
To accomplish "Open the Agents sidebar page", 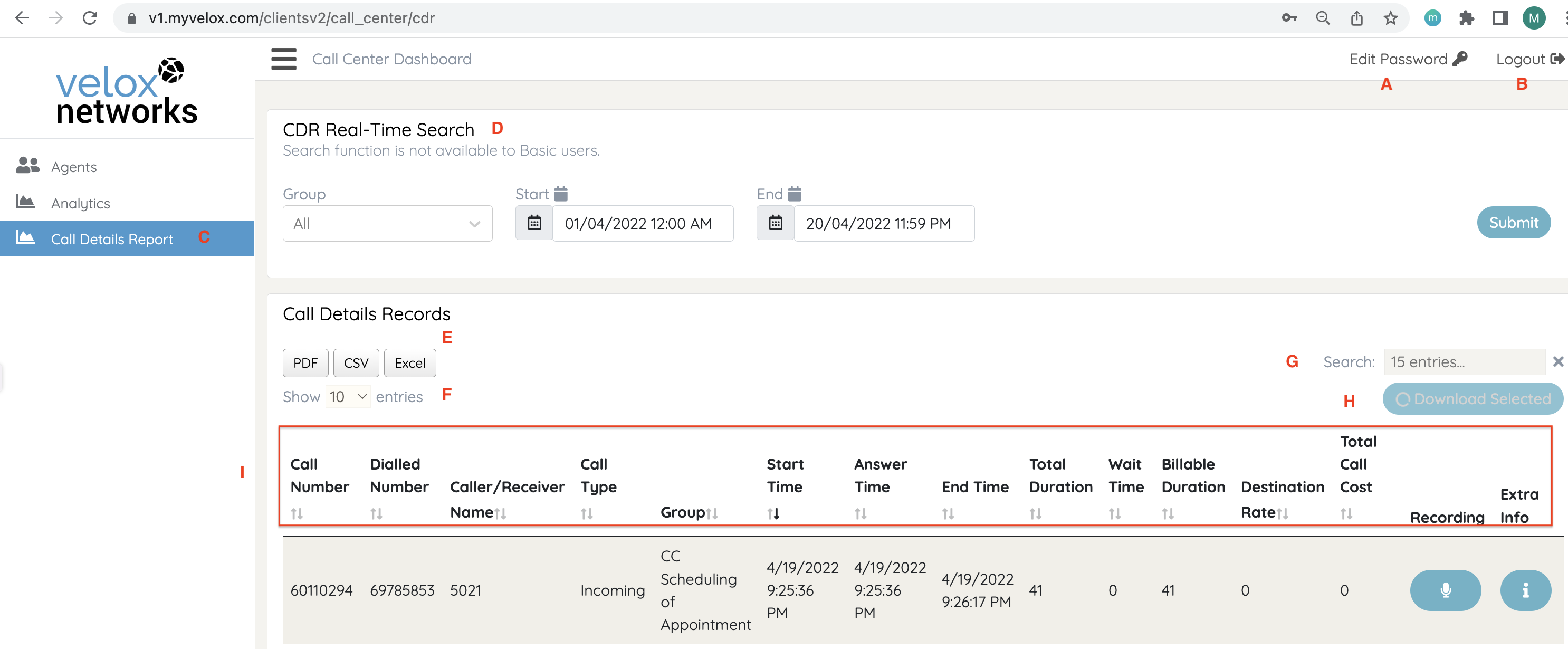I will (74, 167).
